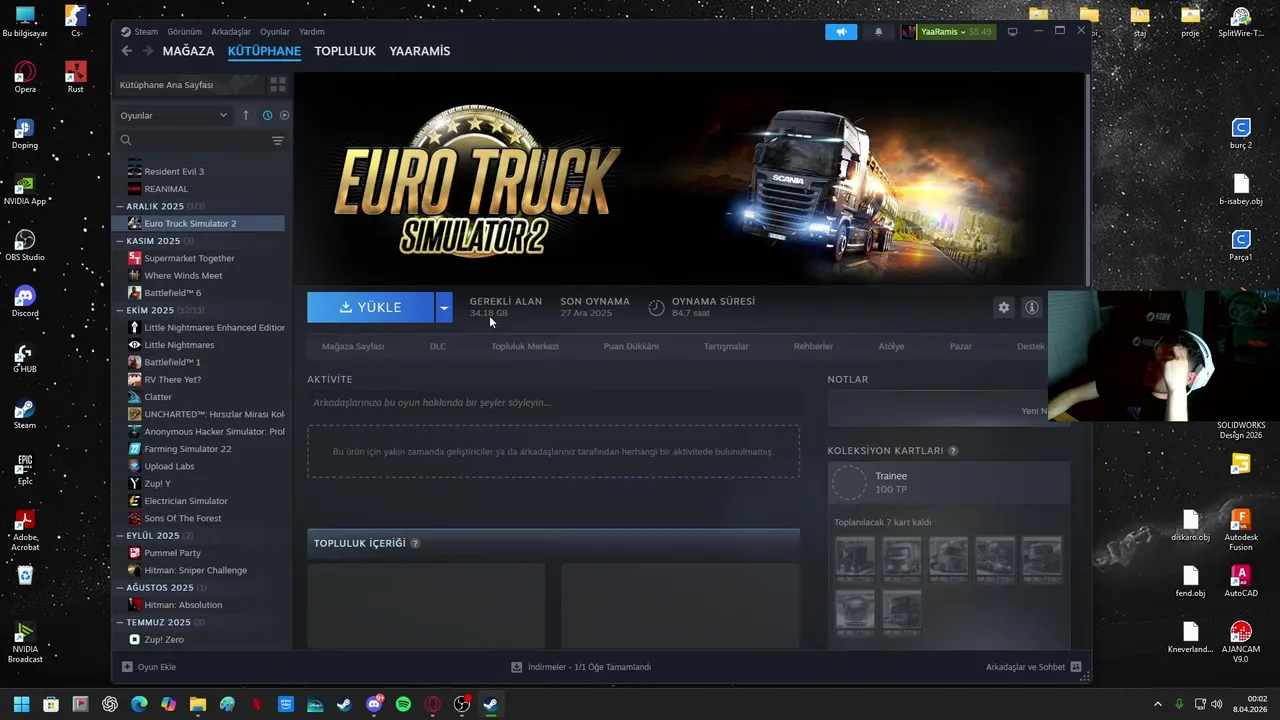Switch to Big Picture mode monitor icon
This screenshot has height=720, width=1280.
(x=1012, y=32)
